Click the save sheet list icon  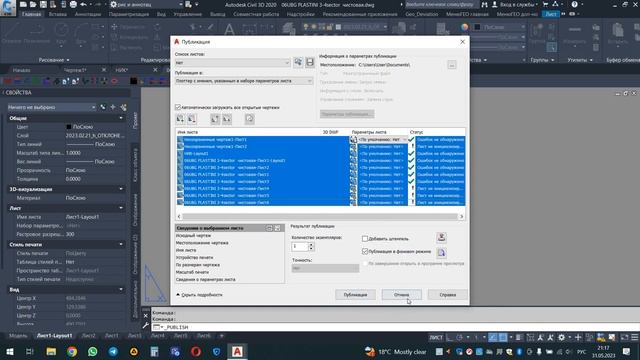click(x=310, y=62)
